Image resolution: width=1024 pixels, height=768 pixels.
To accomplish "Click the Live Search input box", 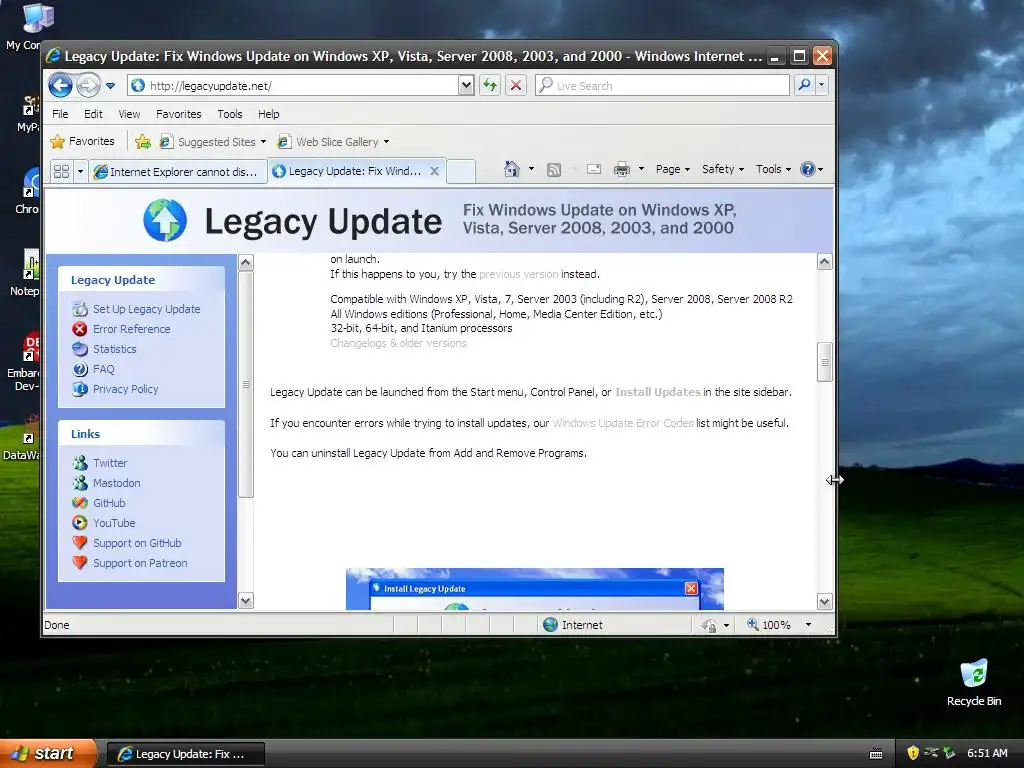I will [x=662, y=86].
